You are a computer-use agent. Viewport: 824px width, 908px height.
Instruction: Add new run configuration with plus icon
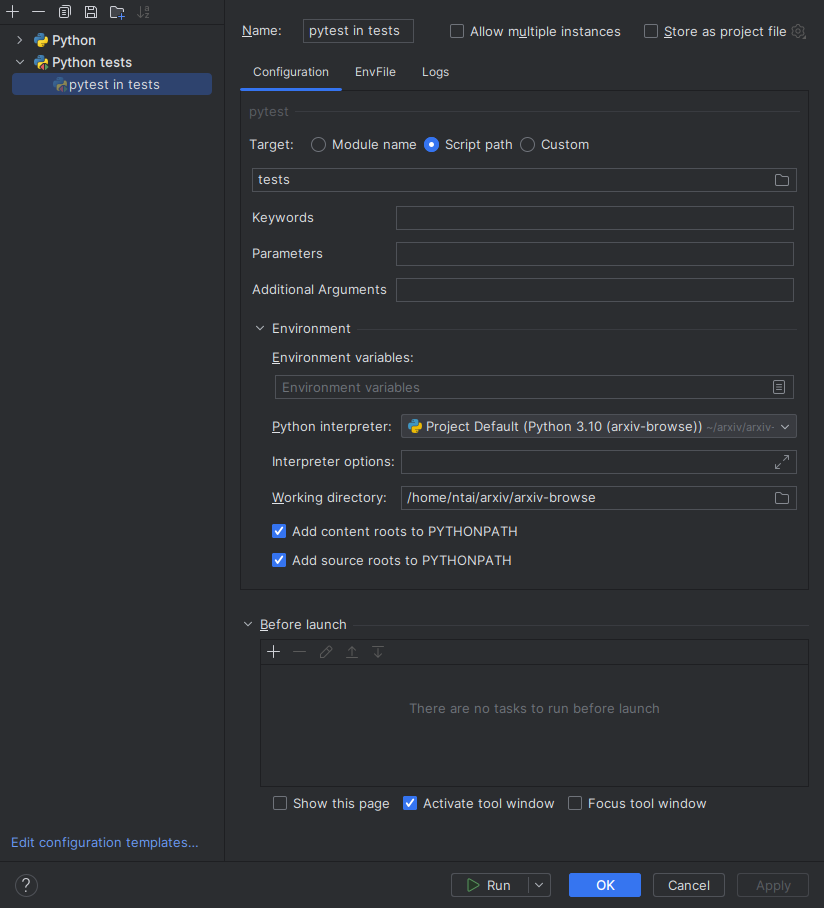(x=12, y=12)
